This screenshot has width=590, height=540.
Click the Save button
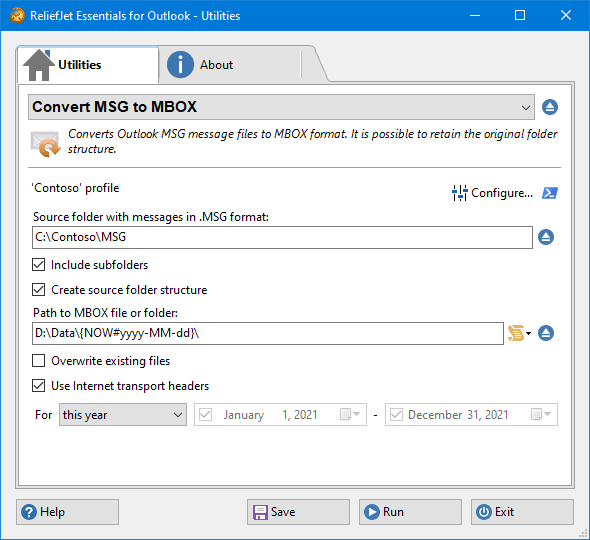(x=298, y=512)
